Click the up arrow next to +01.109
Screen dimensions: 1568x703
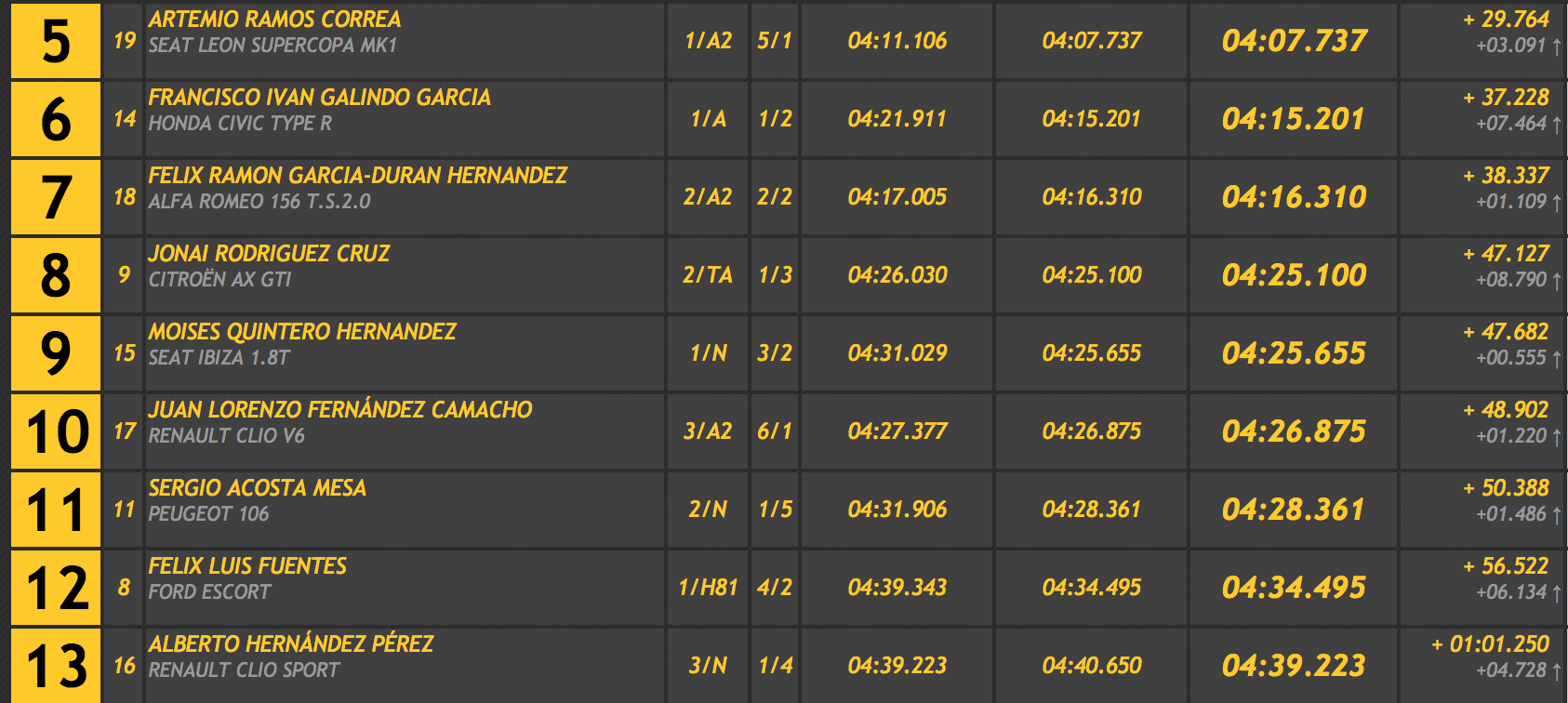click(x=1557, y=203)
